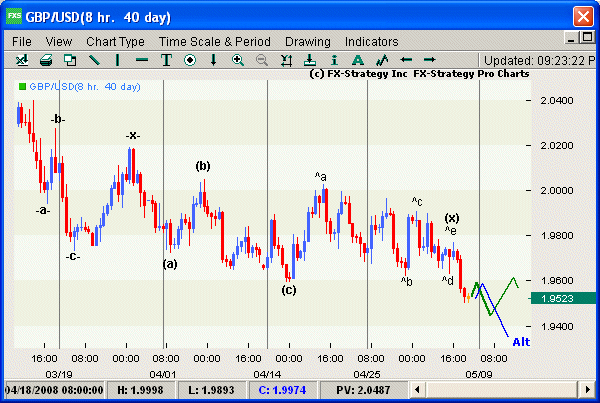Click the copy chart windows icon
Viewport: 600px width, 403px height.
[70, 60]
